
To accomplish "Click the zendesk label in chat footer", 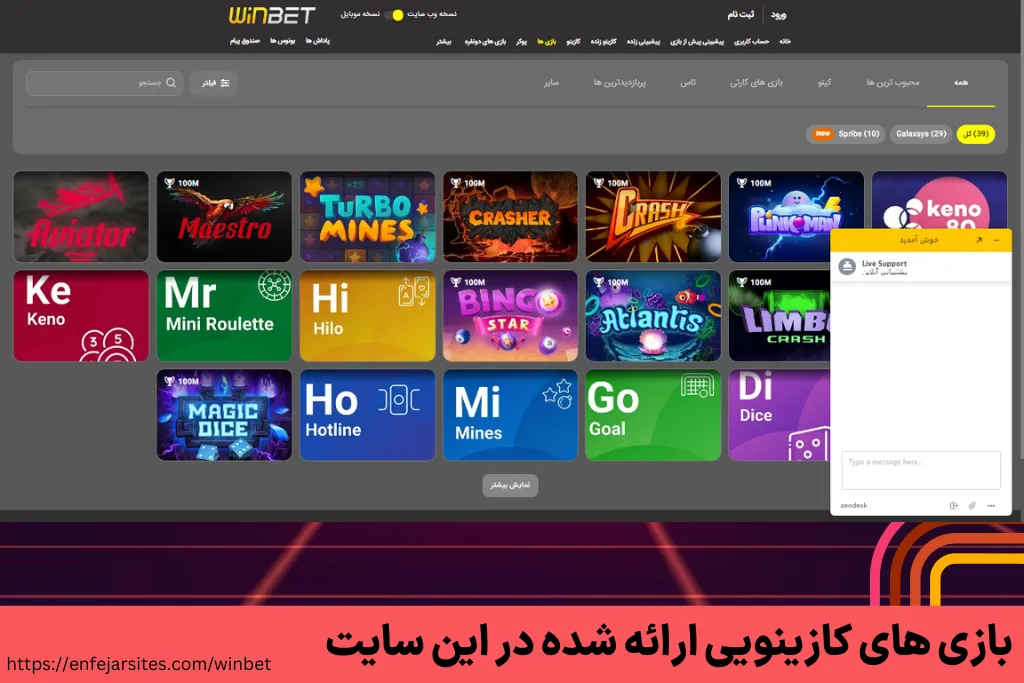I will (854, 505).
